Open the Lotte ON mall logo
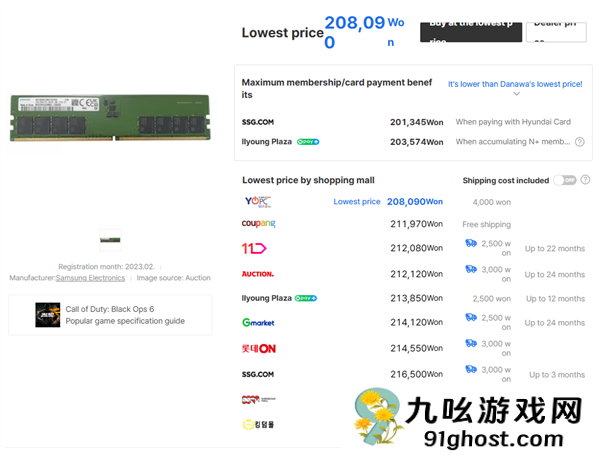Screen dimensions: 600x457 point(259,348)
